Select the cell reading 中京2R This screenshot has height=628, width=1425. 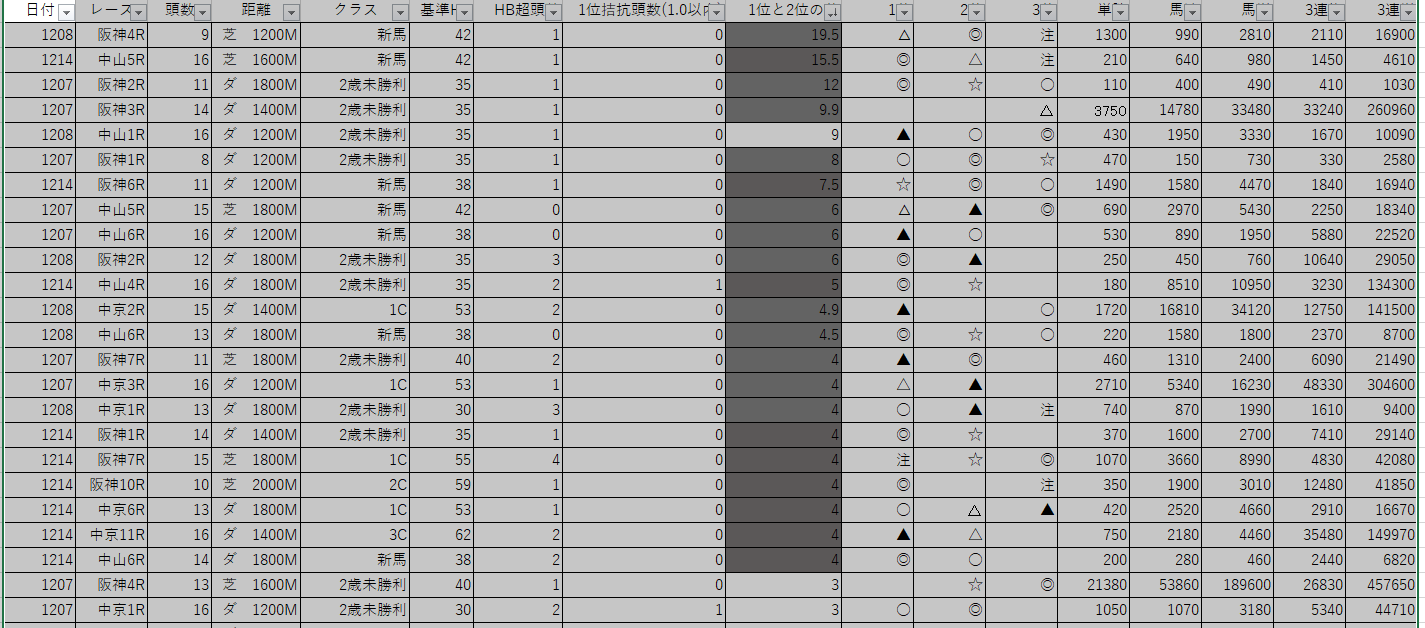111,310
